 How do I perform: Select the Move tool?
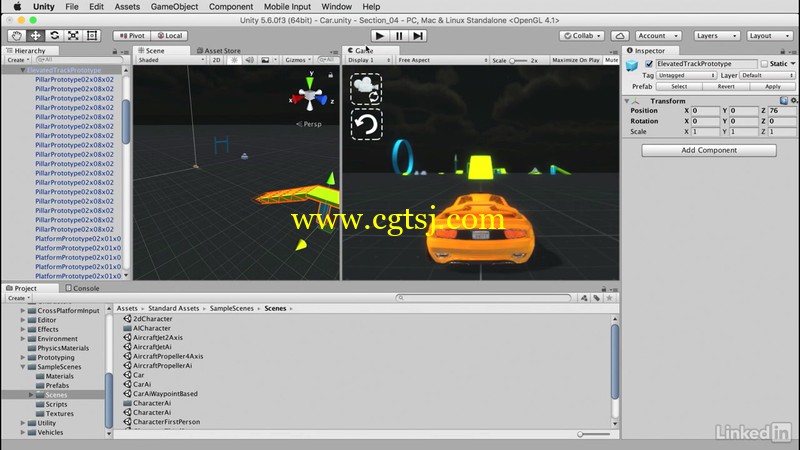[x=36, y=36]
